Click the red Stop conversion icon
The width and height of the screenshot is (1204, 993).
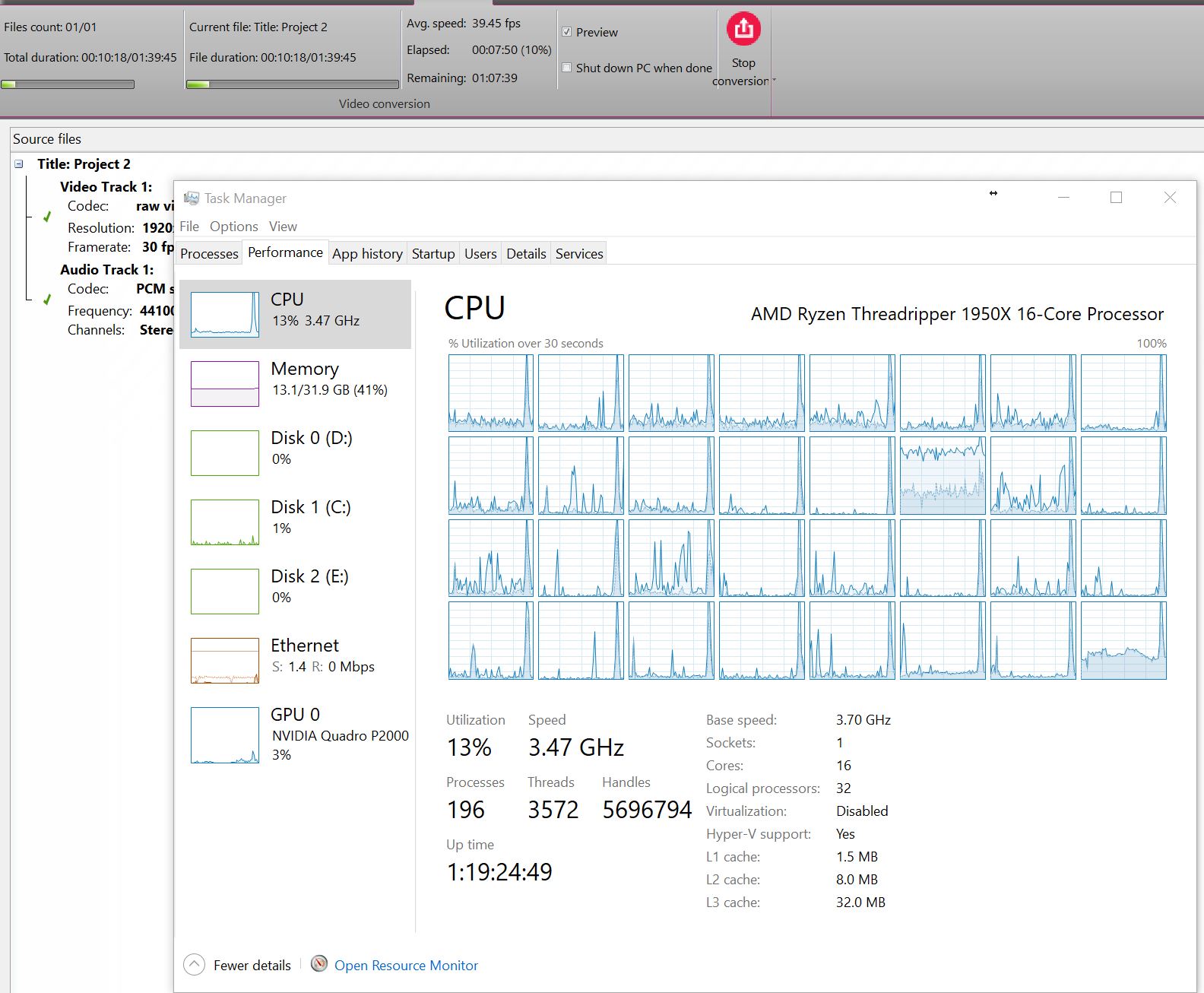click(743, 29)
